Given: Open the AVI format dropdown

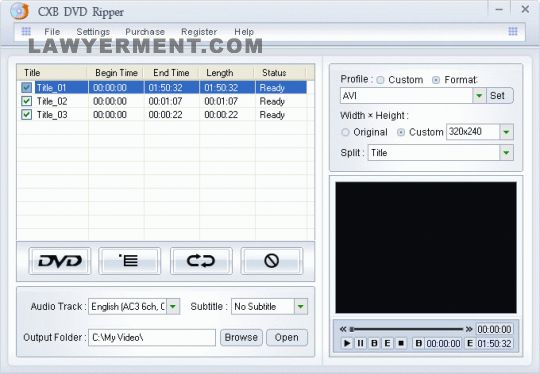Looking at the screenshot, I should click(x=479, y=96).
